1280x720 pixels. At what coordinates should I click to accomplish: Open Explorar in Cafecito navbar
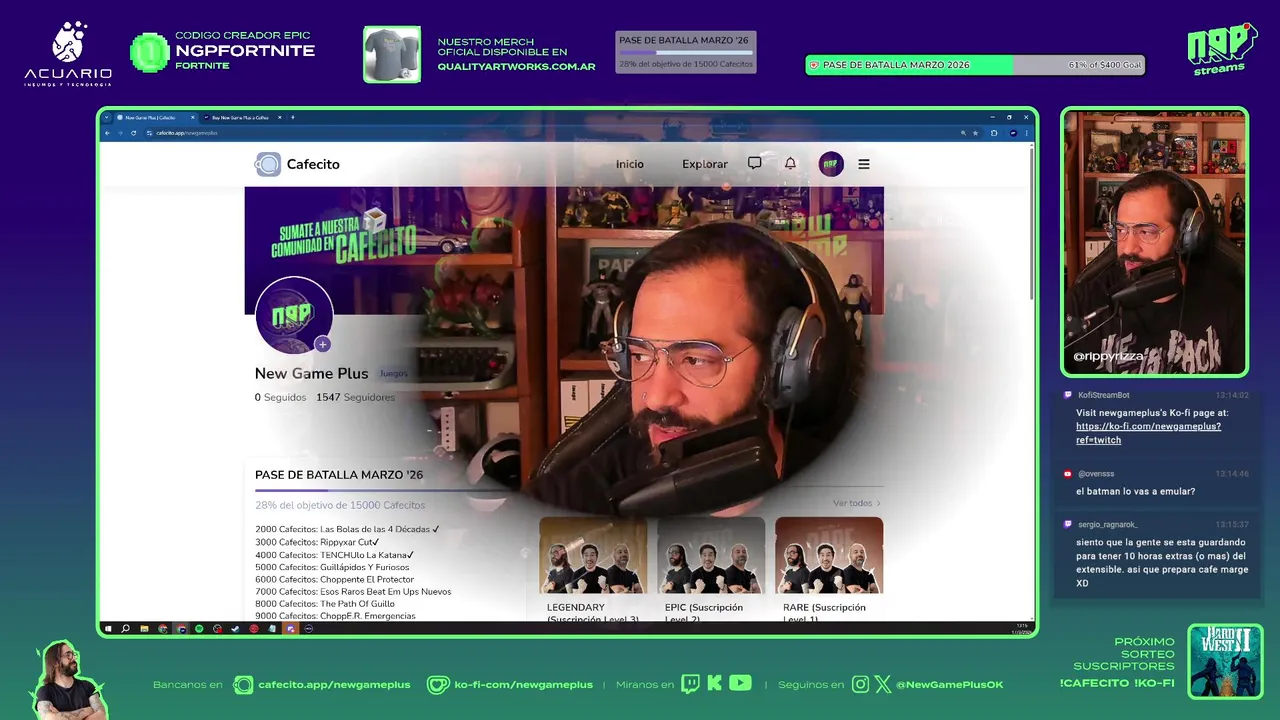[x=705, y=164]
